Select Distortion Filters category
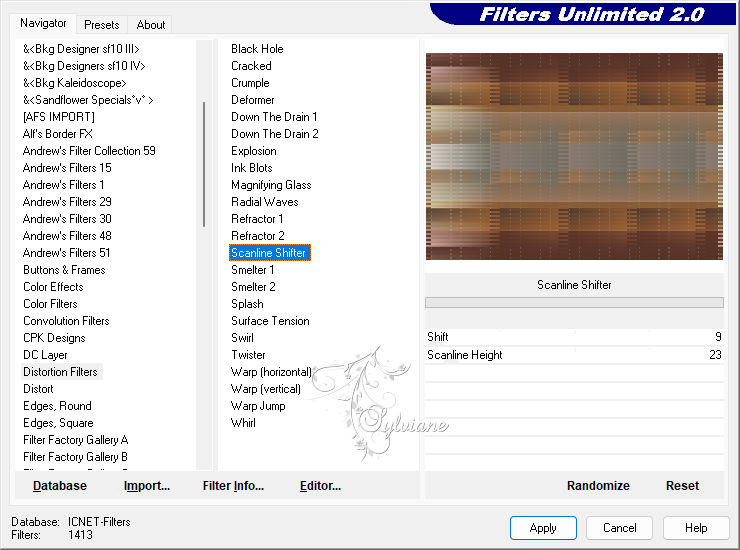740x550 pixels. (x=60, y=372)
